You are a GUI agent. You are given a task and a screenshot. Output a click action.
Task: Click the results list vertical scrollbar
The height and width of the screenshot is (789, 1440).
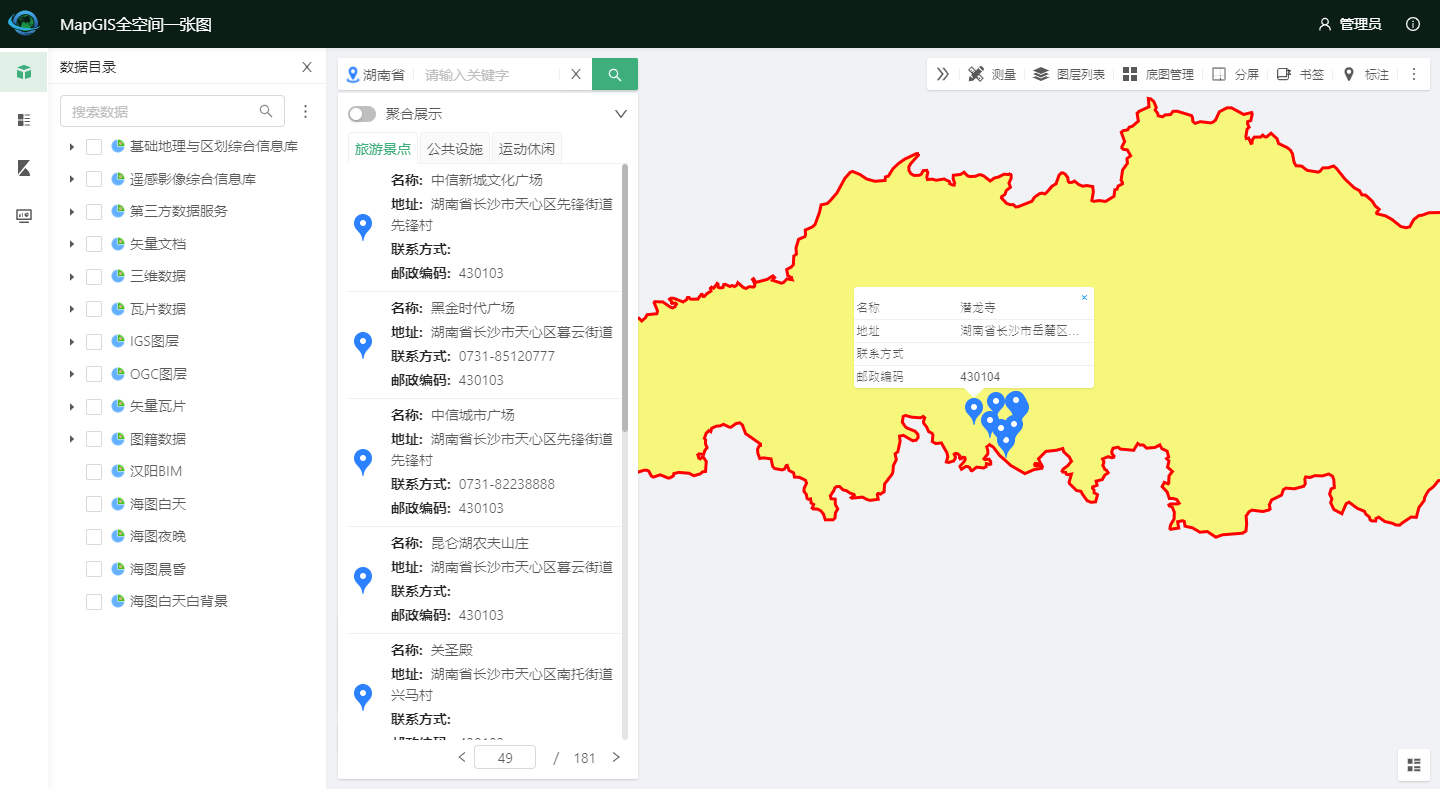625,298
